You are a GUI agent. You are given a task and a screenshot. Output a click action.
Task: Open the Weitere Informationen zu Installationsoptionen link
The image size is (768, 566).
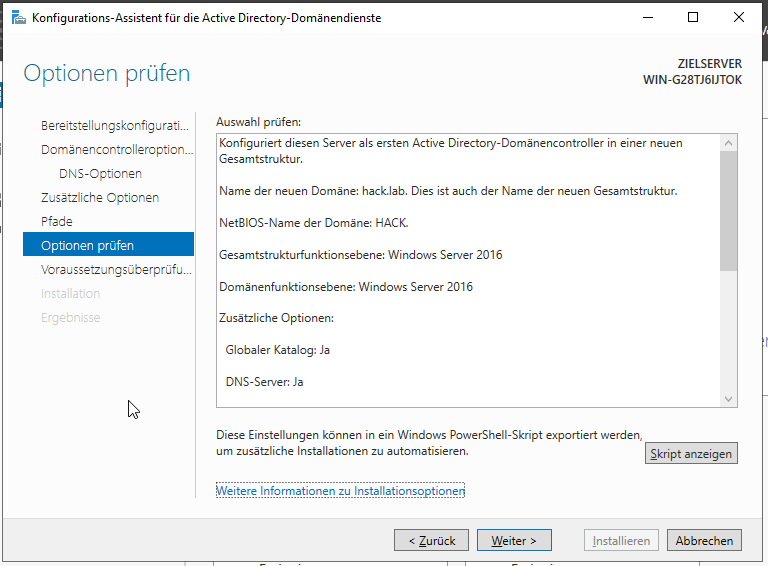point(340,492)
